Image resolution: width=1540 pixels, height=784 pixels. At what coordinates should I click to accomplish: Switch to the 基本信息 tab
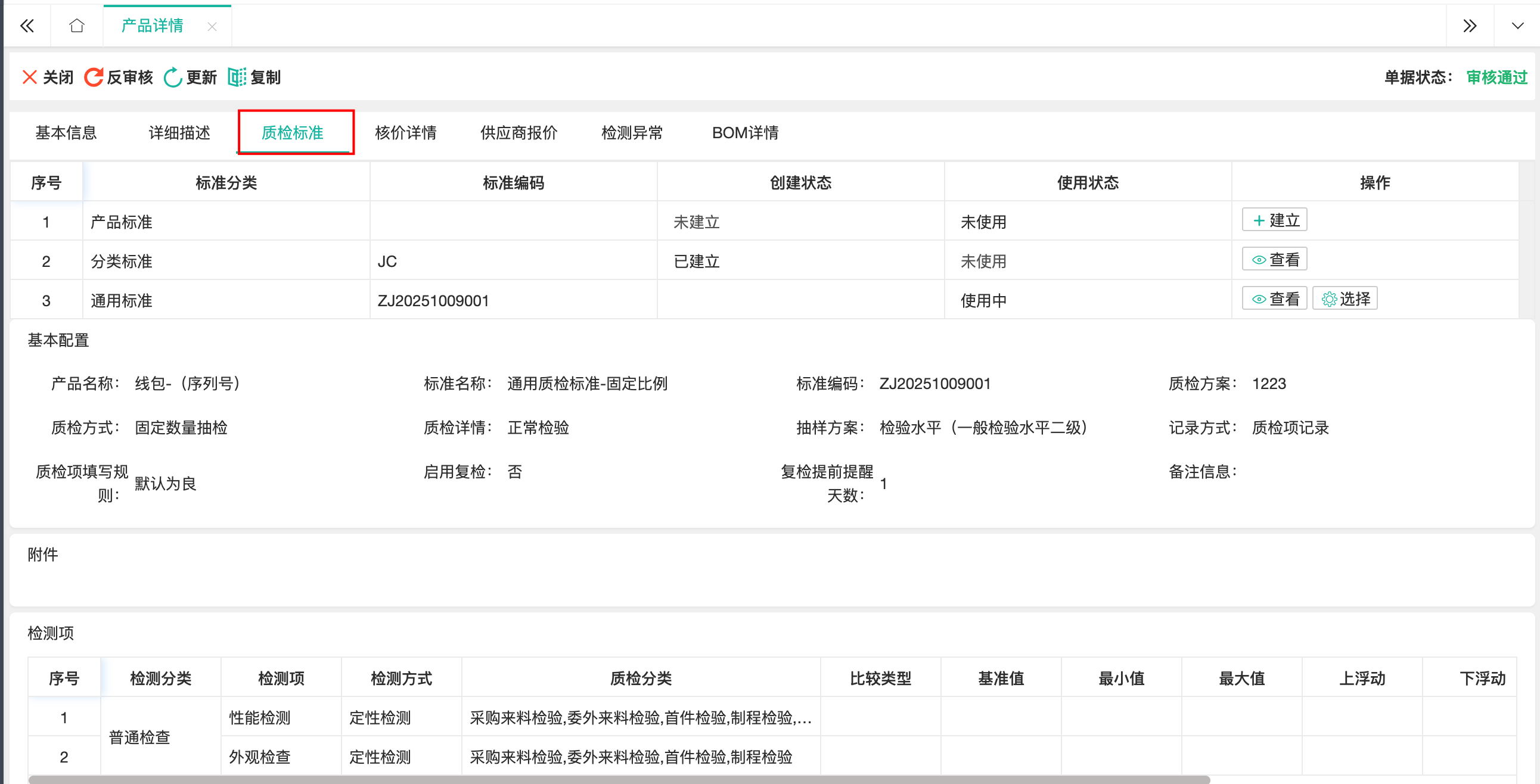pos(66,133)
